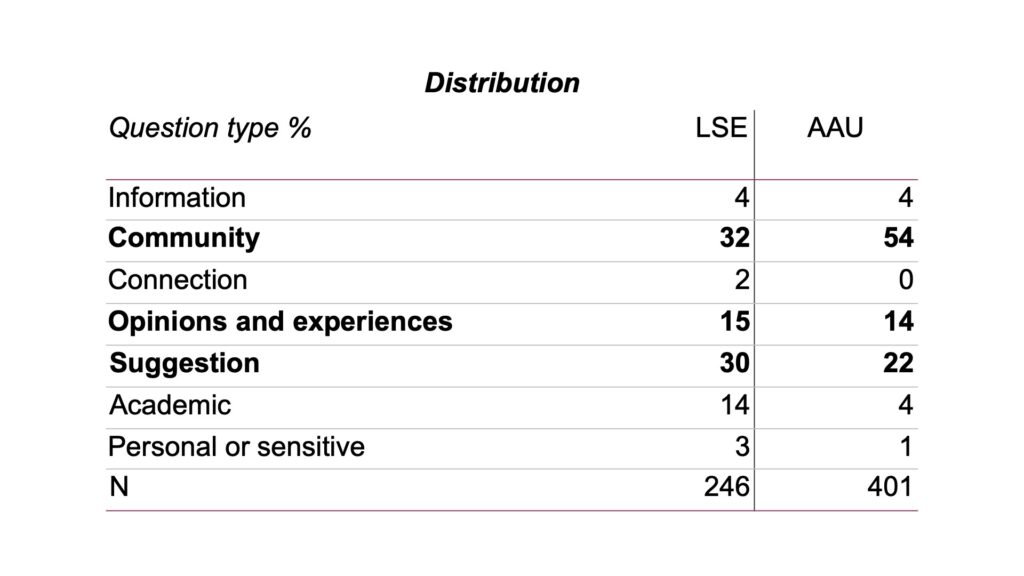Click the AAU column header
1024x576 pixels.
834,129
